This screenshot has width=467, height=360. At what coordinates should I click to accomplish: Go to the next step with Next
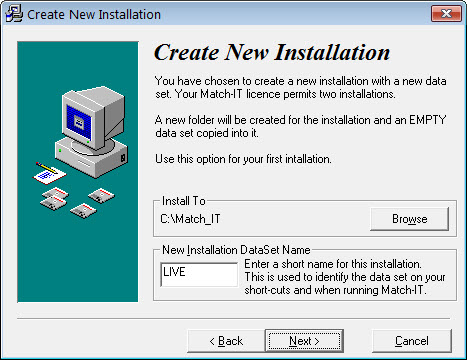click(x=304, y=341)
